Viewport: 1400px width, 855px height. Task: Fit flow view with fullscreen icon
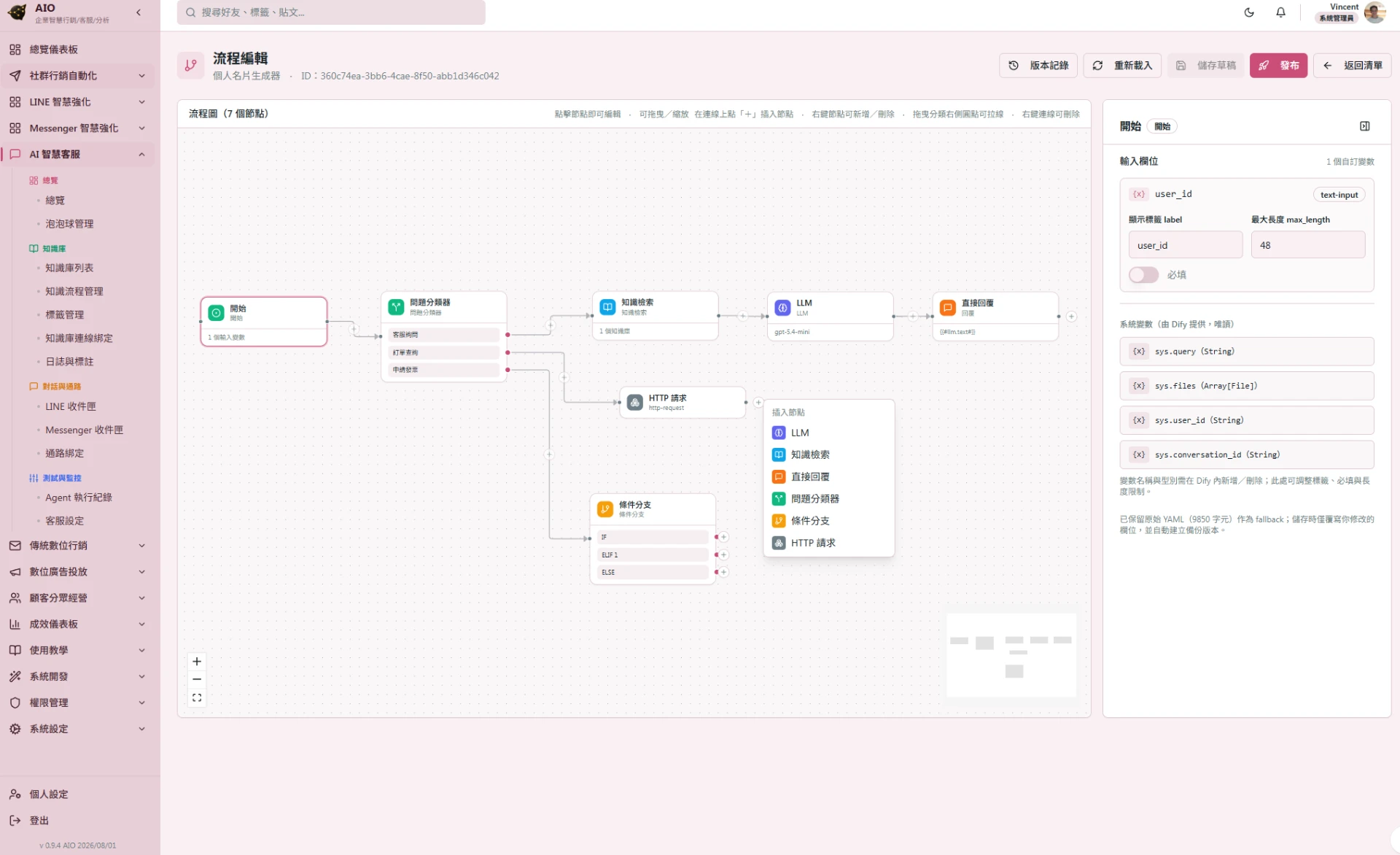(x=197, y=697)
